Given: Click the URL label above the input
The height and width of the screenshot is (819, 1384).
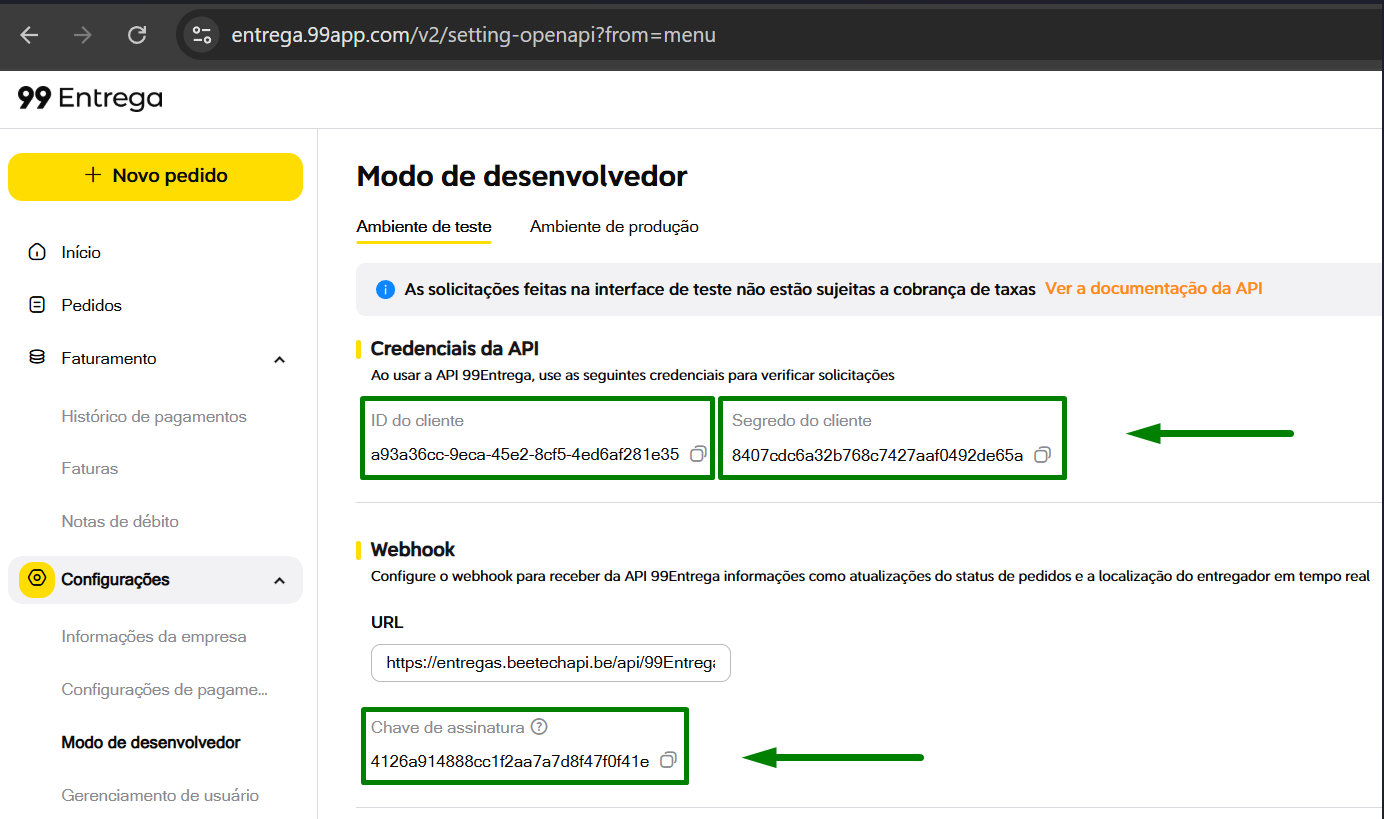Looking at the screenshot, I should (x=387, y=622).
